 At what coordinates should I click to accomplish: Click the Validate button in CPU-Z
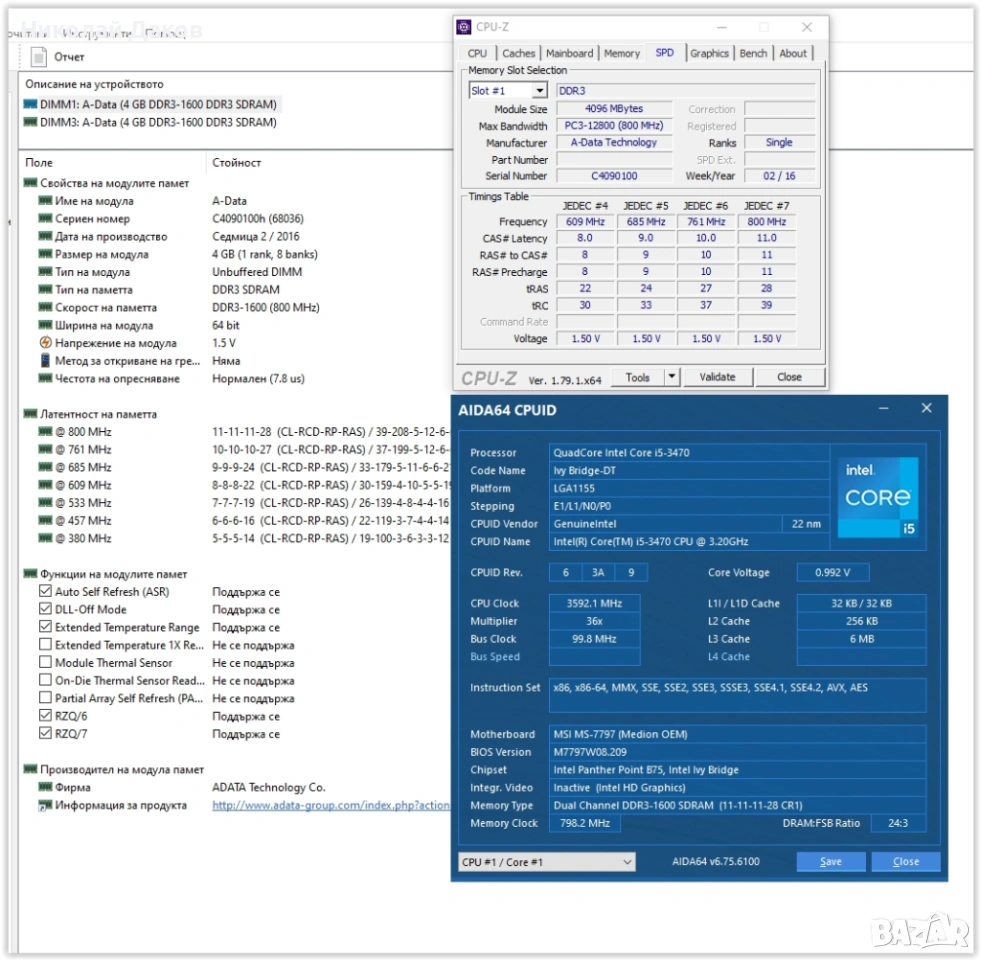click(x=717, y=377)
